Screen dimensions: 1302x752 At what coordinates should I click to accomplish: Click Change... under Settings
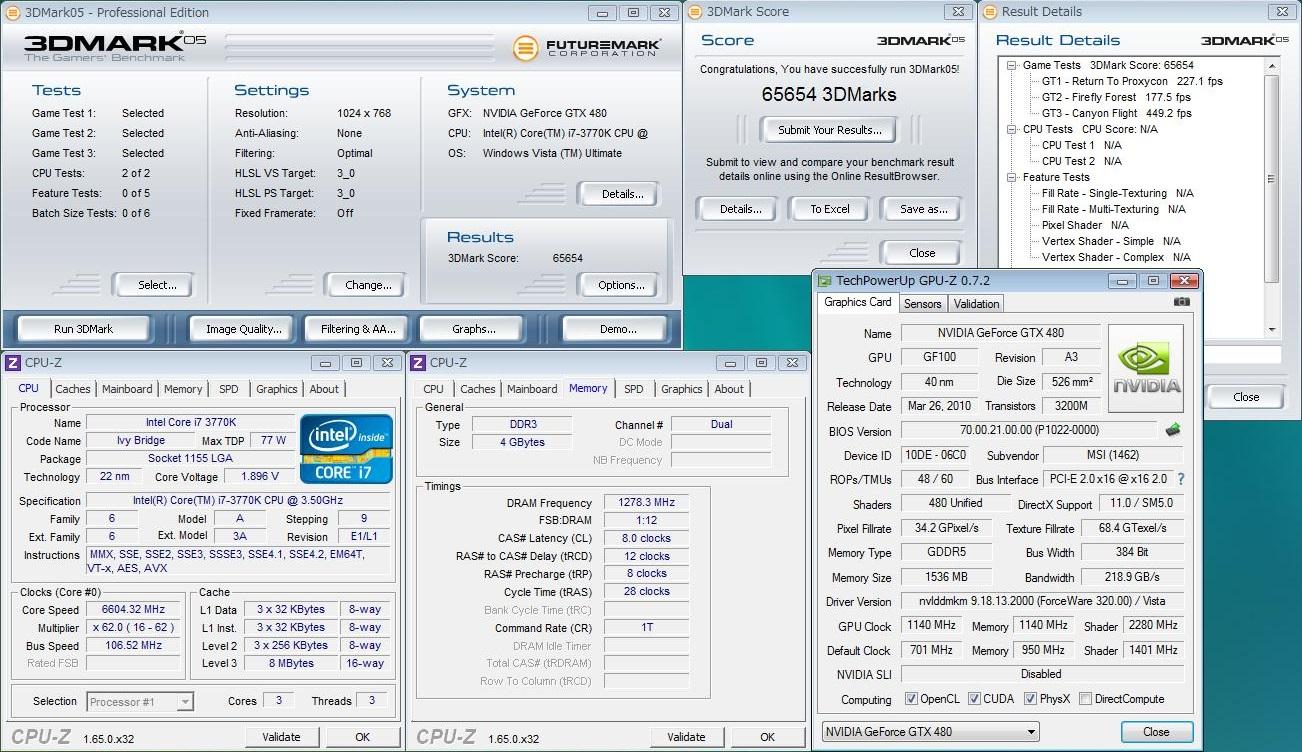[x=368, y=285]
